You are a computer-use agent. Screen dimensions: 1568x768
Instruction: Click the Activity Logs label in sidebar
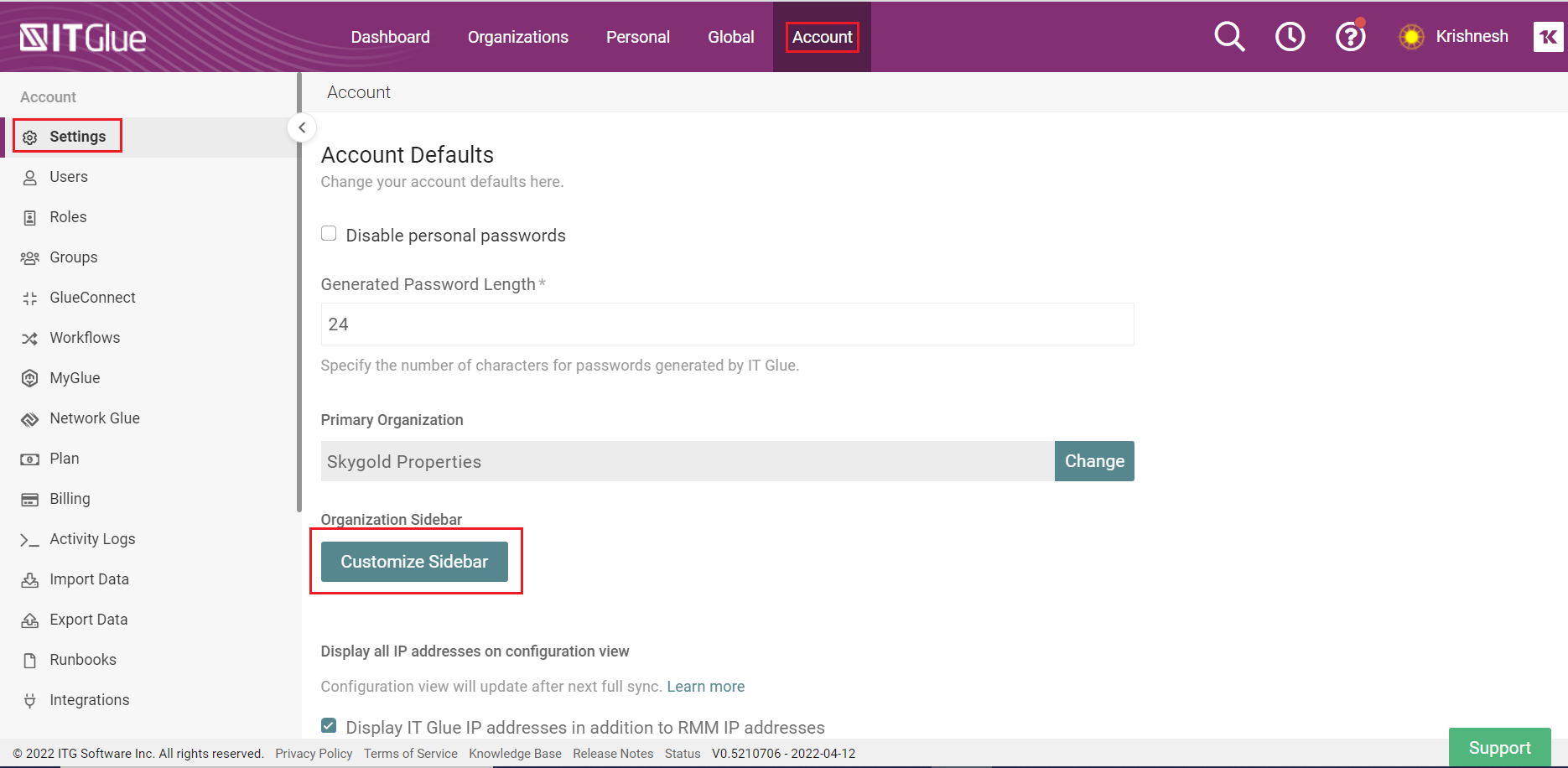point(92,539)
